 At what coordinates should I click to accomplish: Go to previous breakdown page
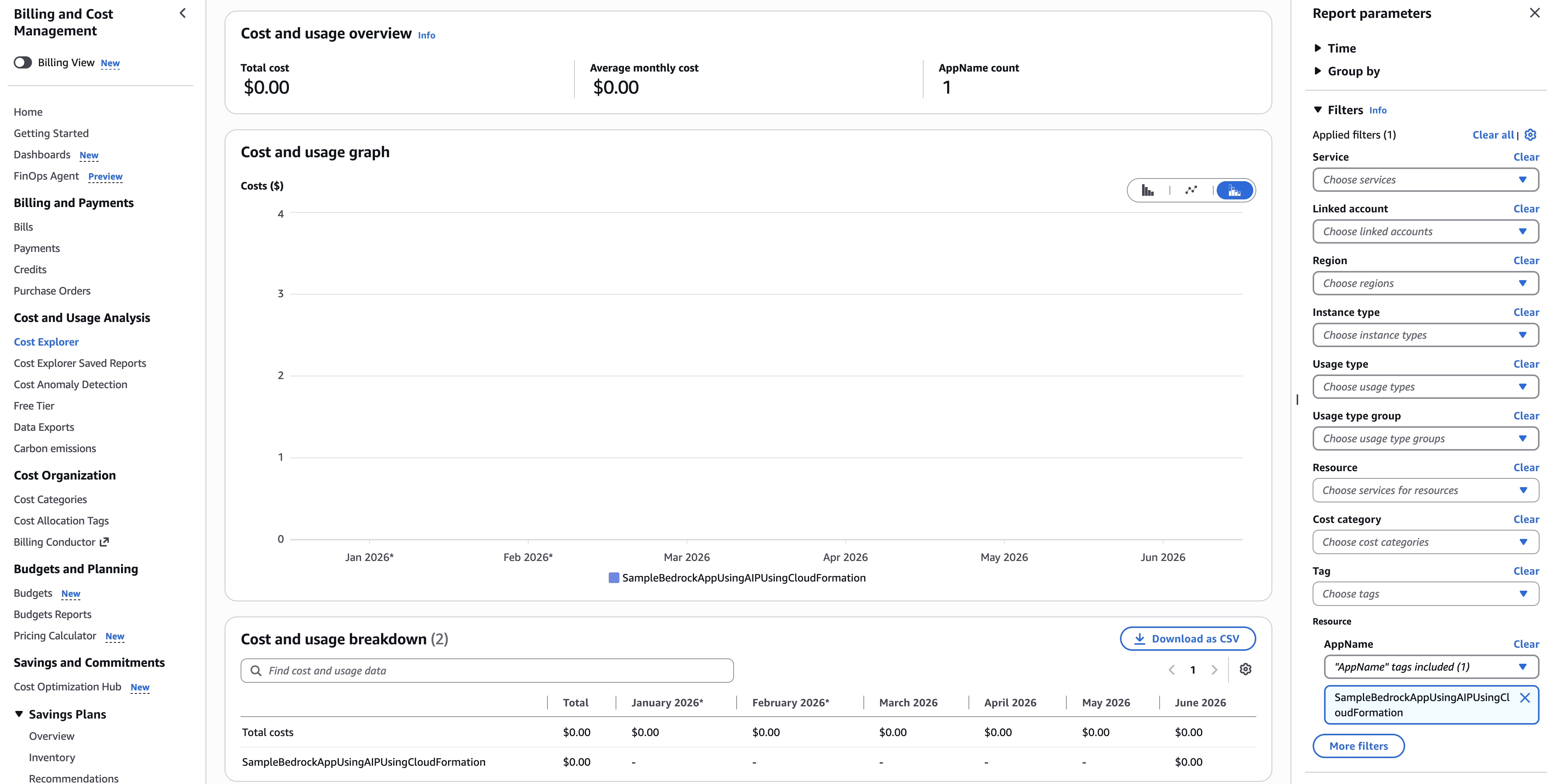click(x=1171, y=670)
